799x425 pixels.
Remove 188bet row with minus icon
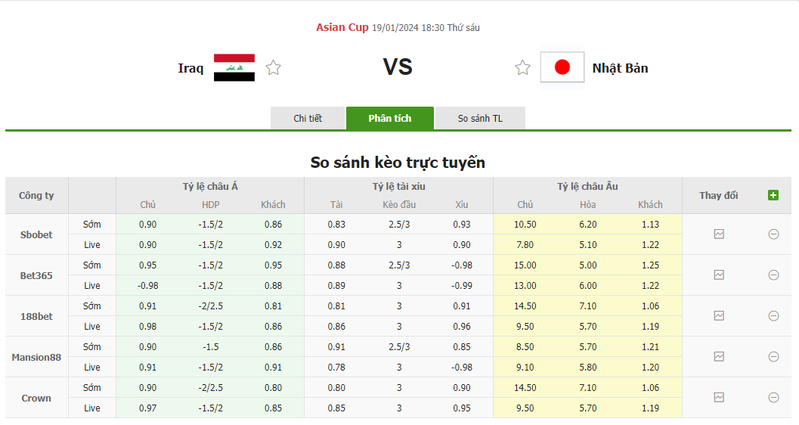(773, 316)
